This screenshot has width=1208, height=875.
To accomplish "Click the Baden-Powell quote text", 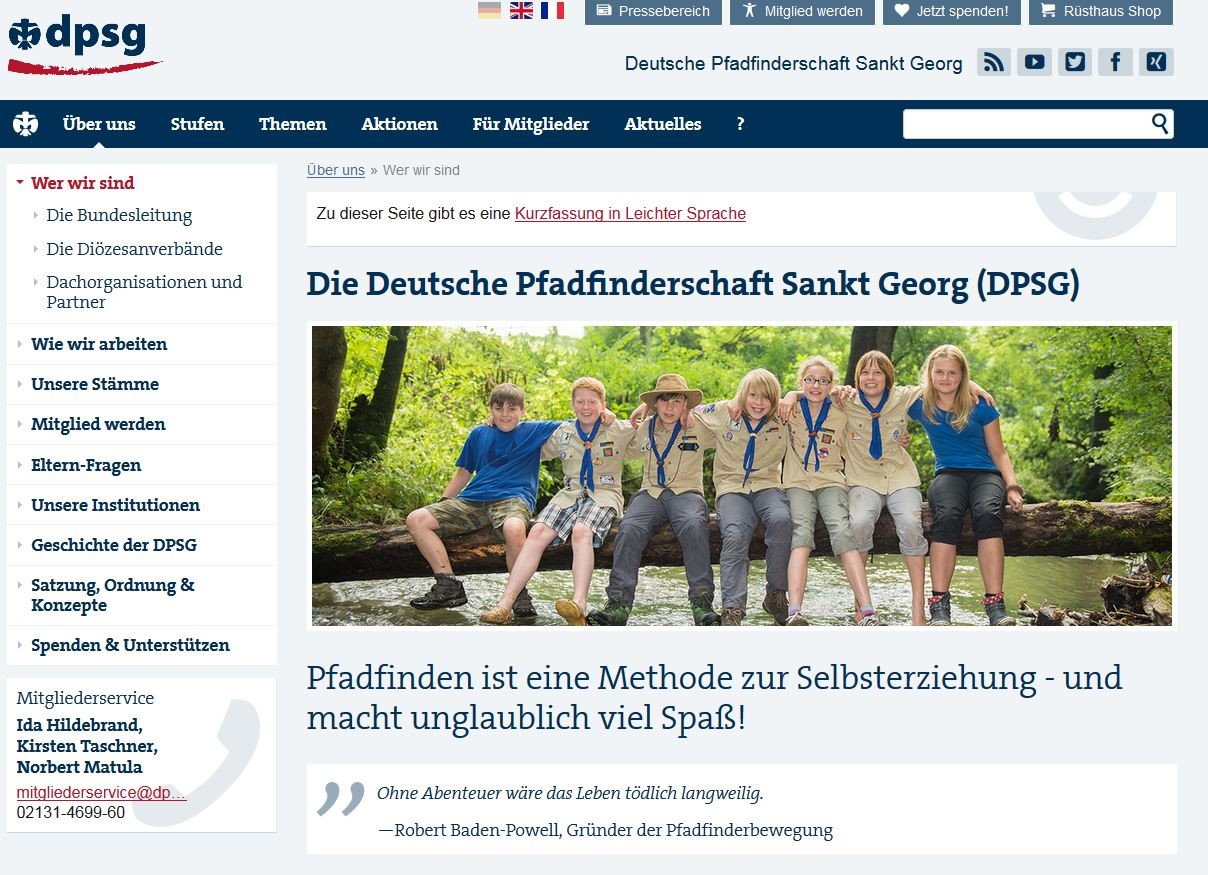I will (570, 793).
